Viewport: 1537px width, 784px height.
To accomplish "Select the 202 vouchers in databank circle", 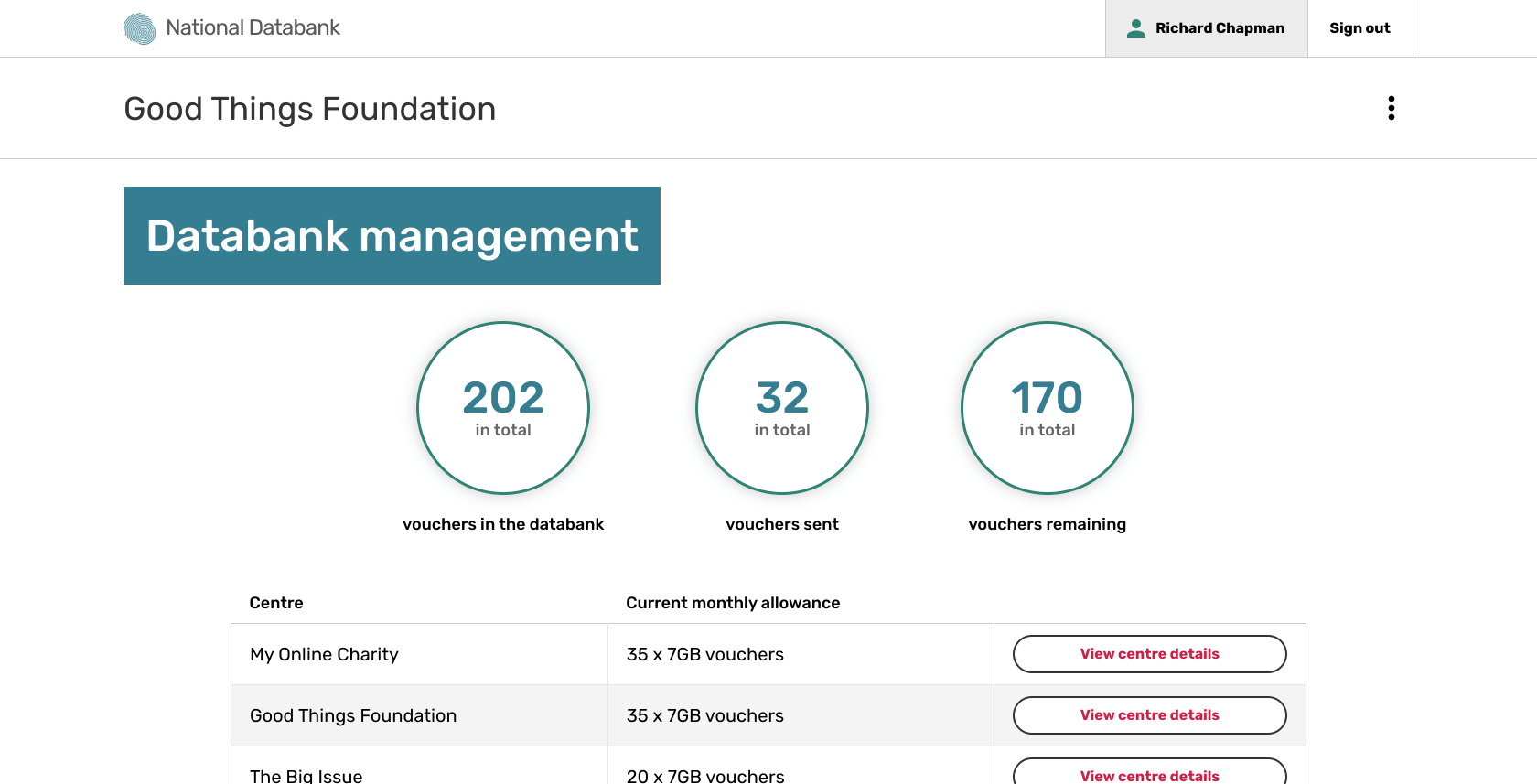I will click(x=503, y=408).
